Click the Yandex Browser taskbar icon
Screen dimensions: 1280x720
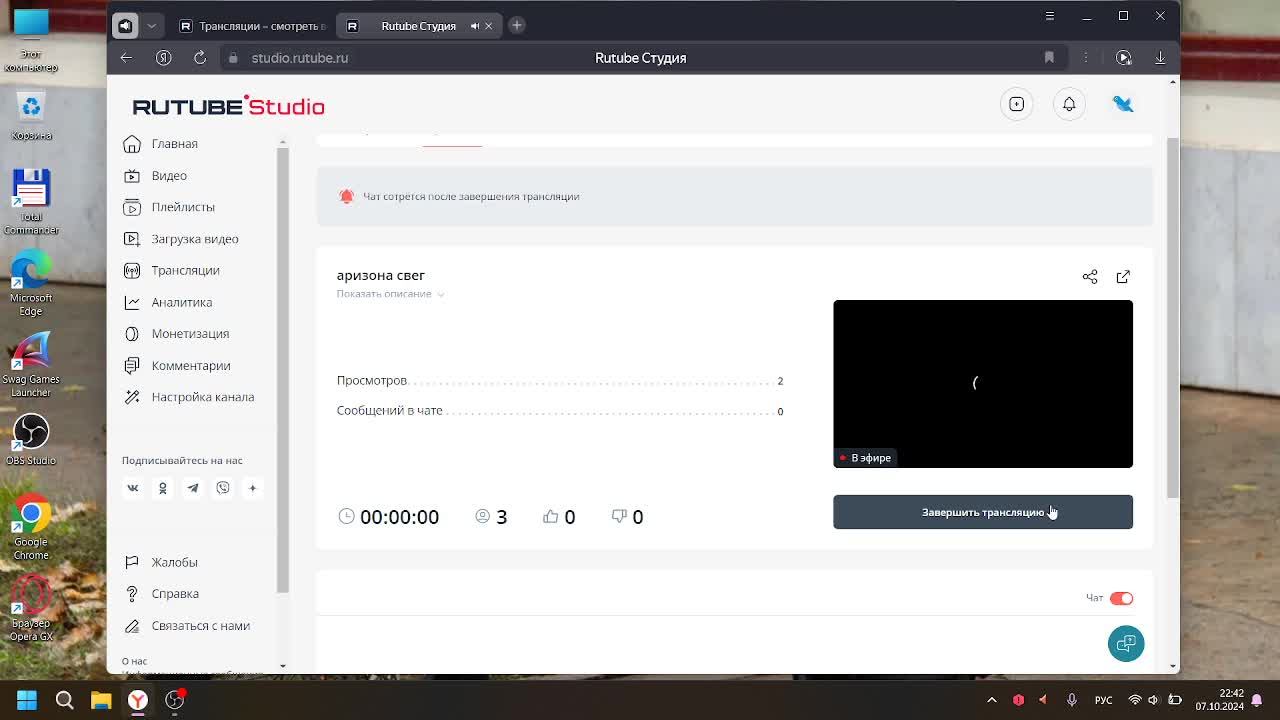tap(138, 700)
